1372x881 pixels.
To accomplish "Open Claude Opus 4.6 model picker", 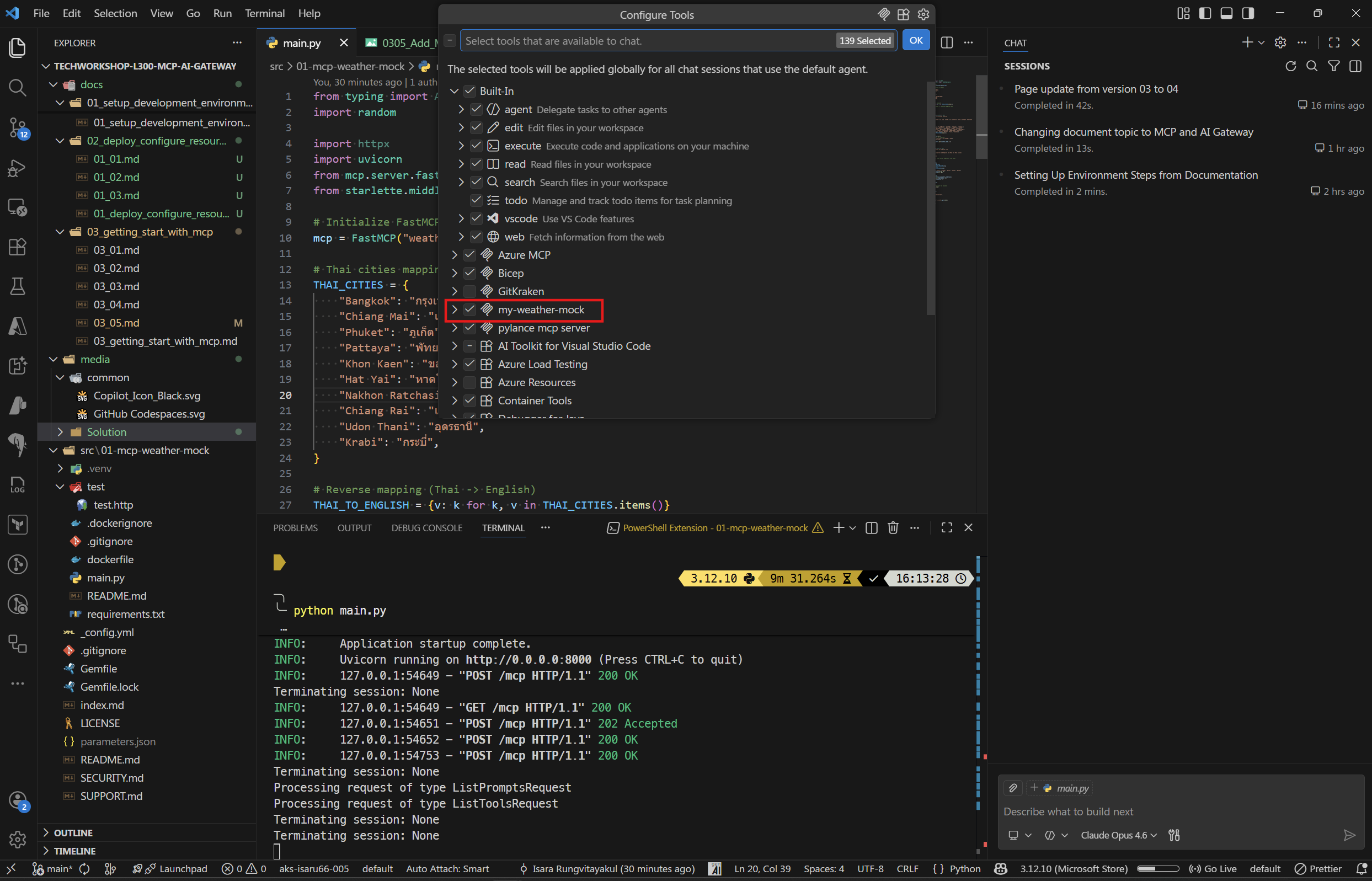I will point(1119,835).
